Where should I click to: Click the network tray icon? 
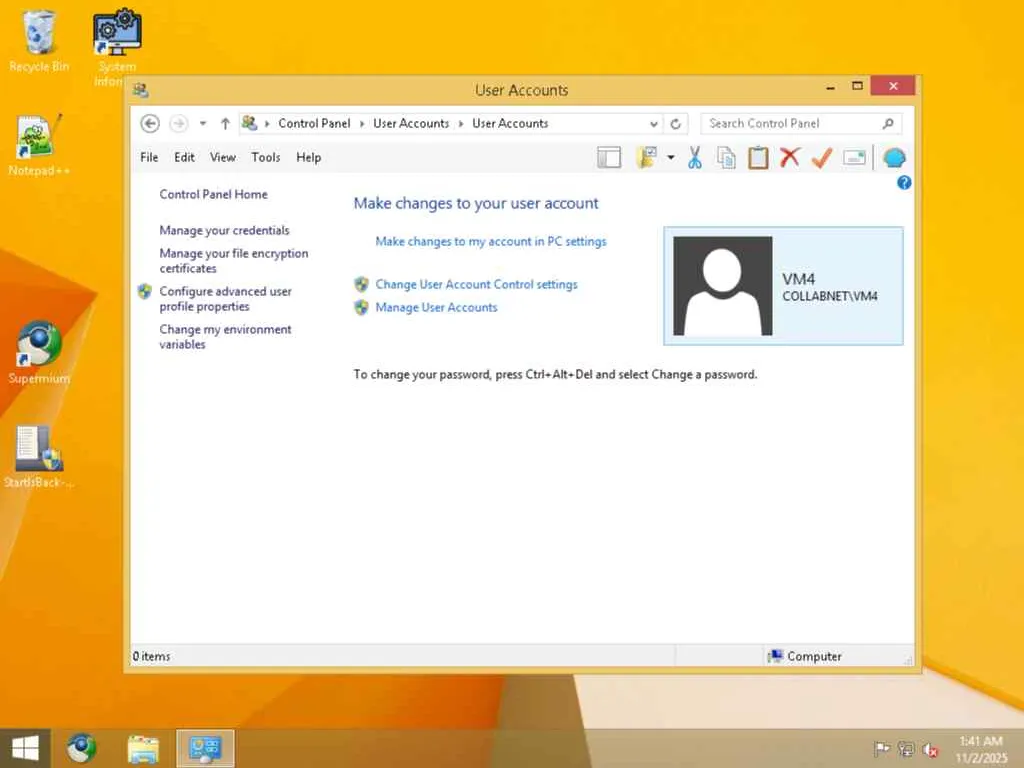906,748
